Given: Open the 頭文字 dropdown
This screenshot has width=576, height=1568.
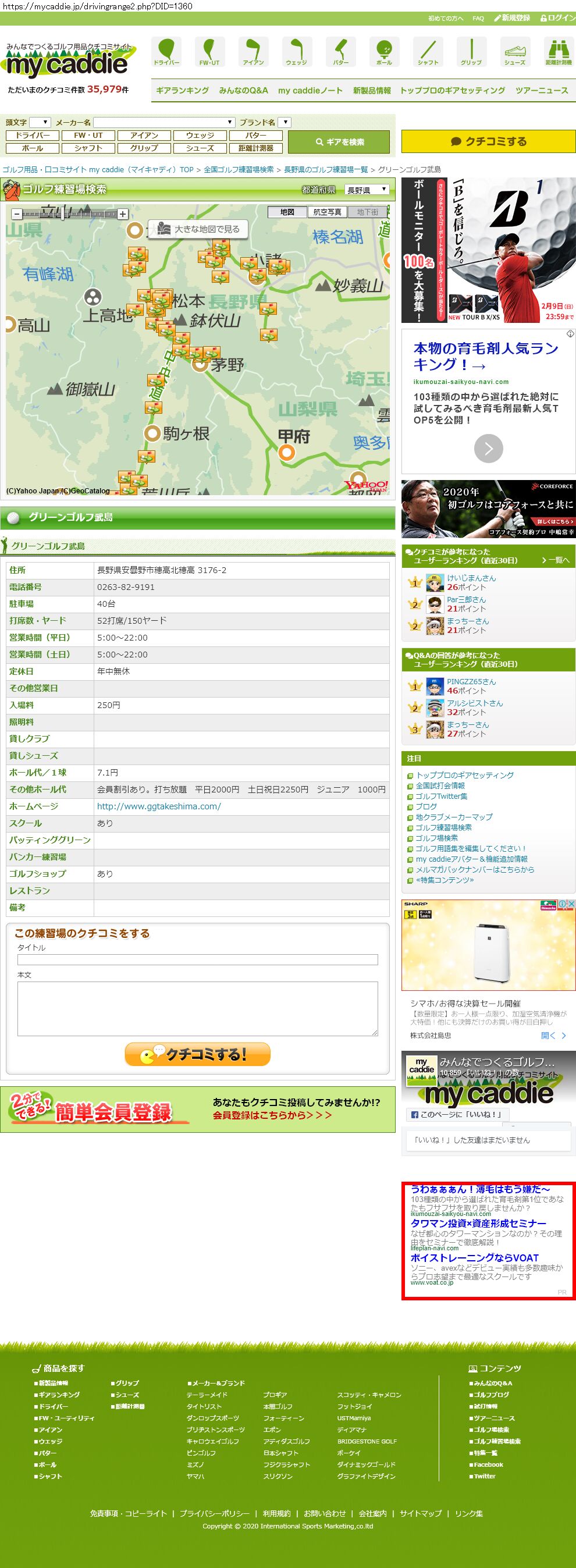Looking at the screenshot, I should 40,122.
